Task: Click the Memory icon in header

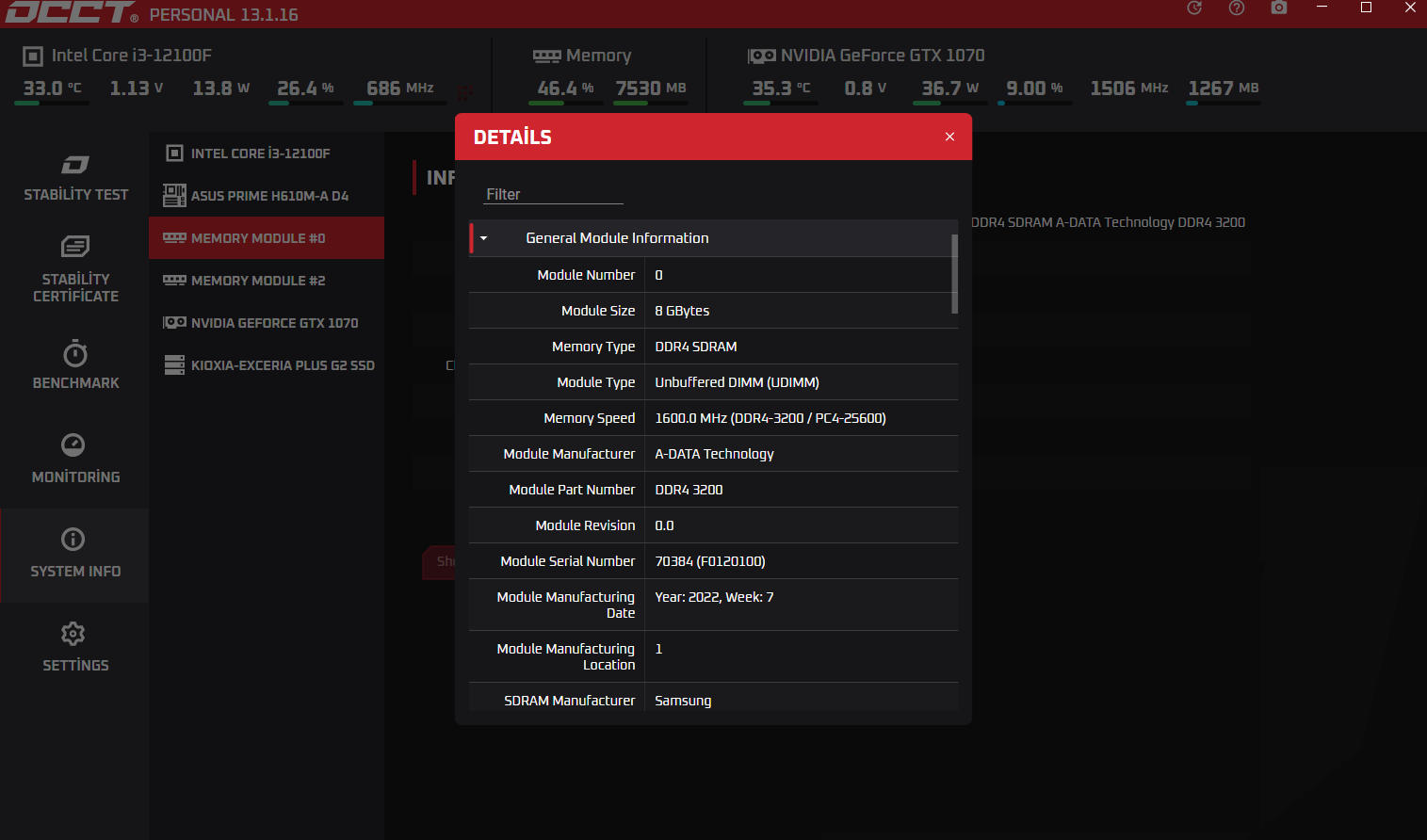Action: tap(546, 57)
